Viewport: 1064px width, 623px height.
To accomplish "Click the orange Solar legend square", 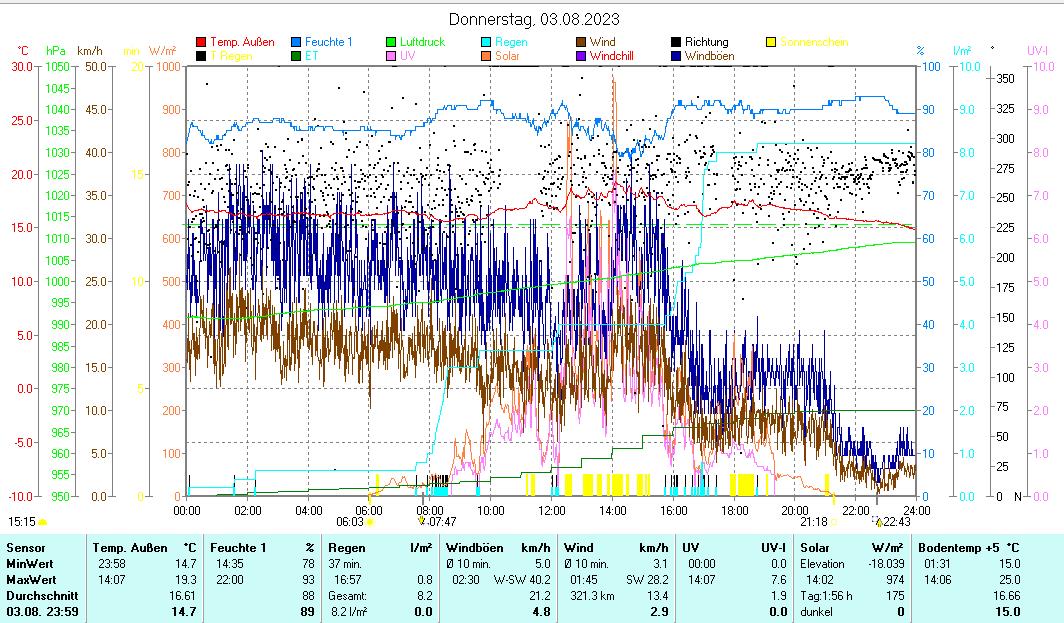I will (486, 56).
